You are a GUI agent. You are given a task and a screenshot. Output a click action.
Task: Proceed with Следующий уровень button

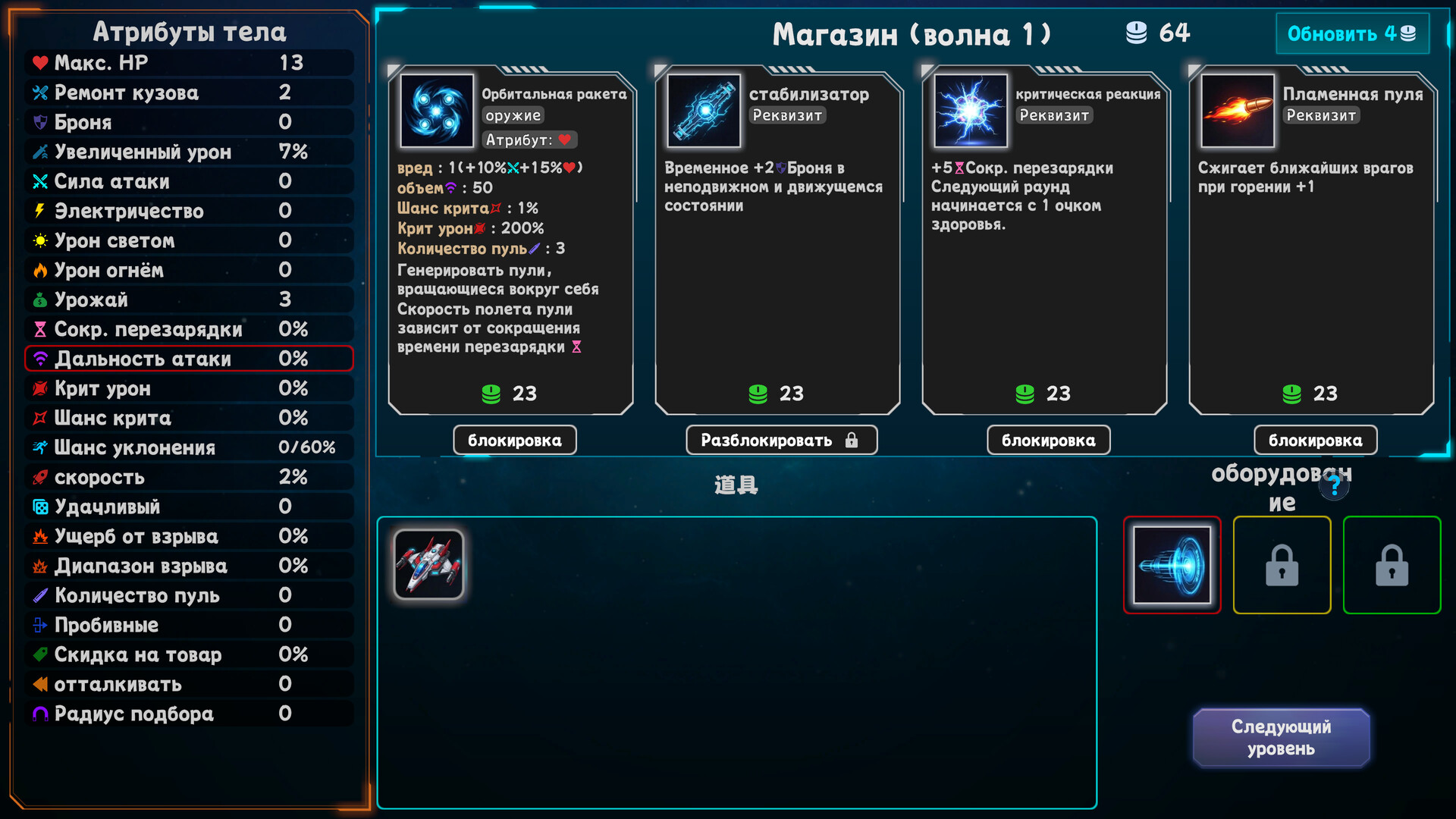pyautogui.click(x=1281, y=738)
